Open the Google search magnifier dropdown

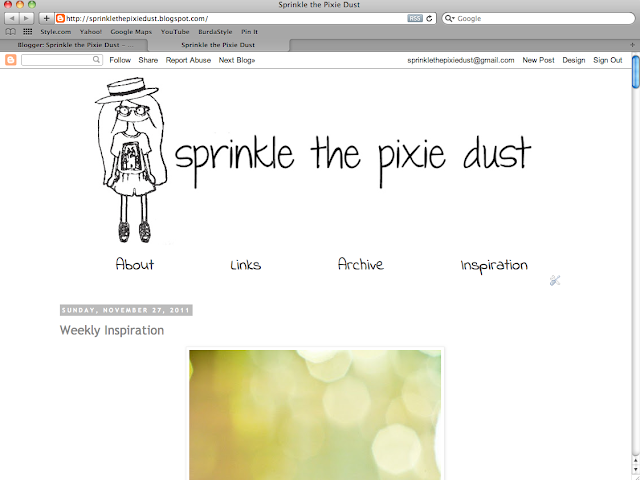point(449,18)
